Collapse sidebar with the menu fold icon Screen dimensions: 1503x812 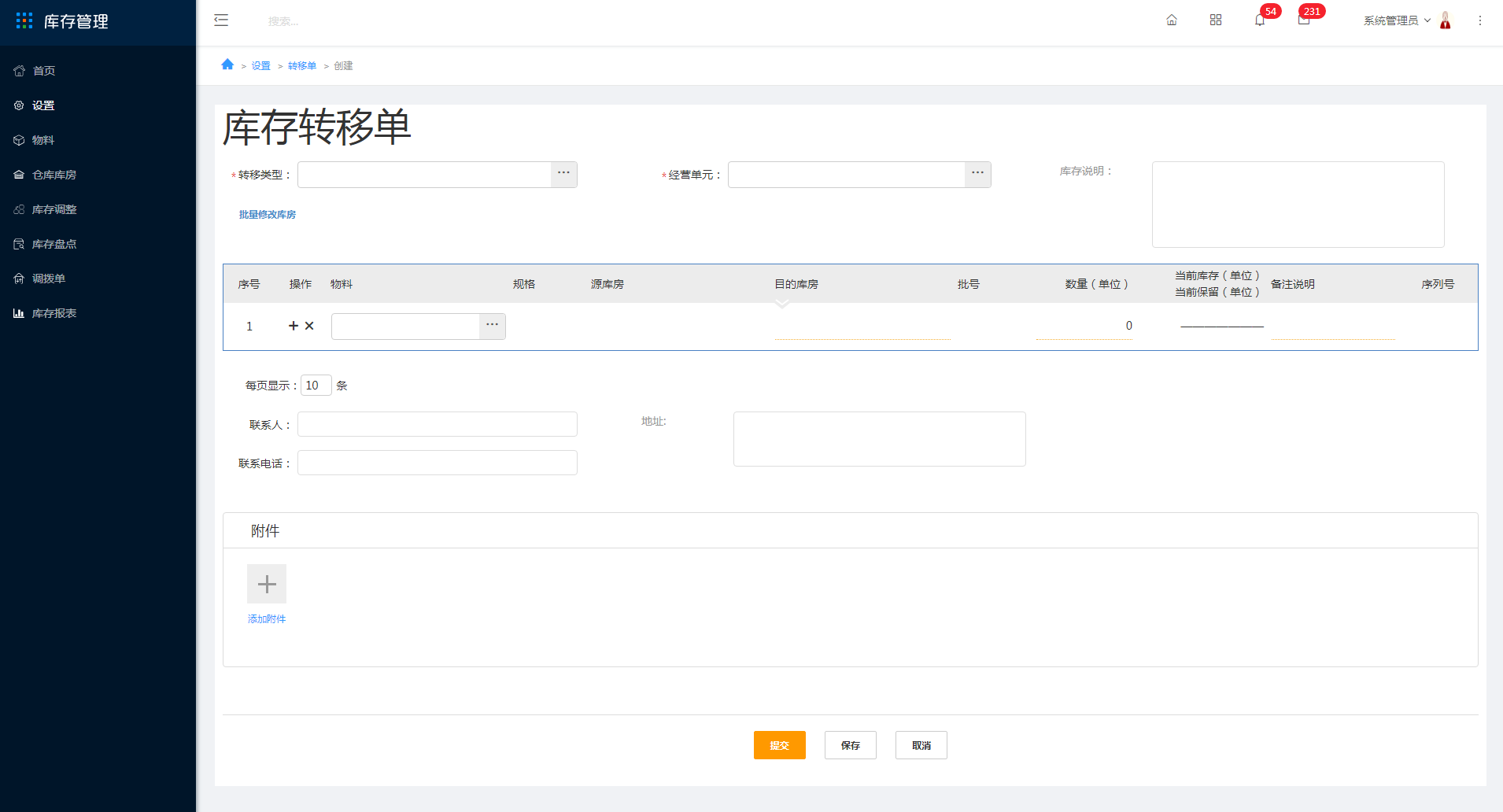221,20
